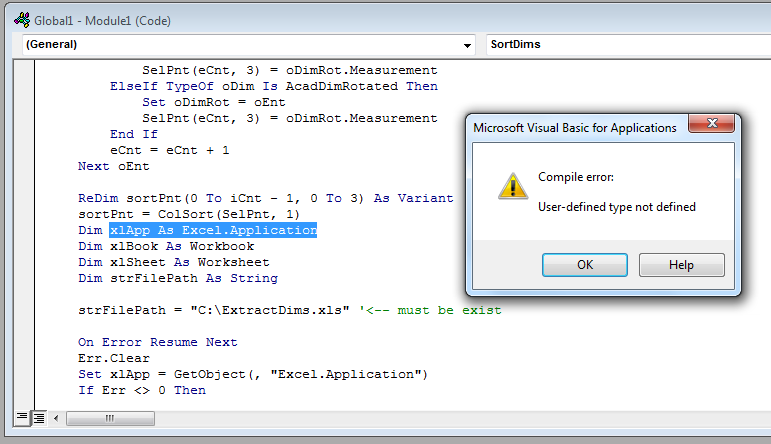Click the Set xlApp = GetObject line
Viewport: 771px width, 444px height.
click(x=253, y=374)
